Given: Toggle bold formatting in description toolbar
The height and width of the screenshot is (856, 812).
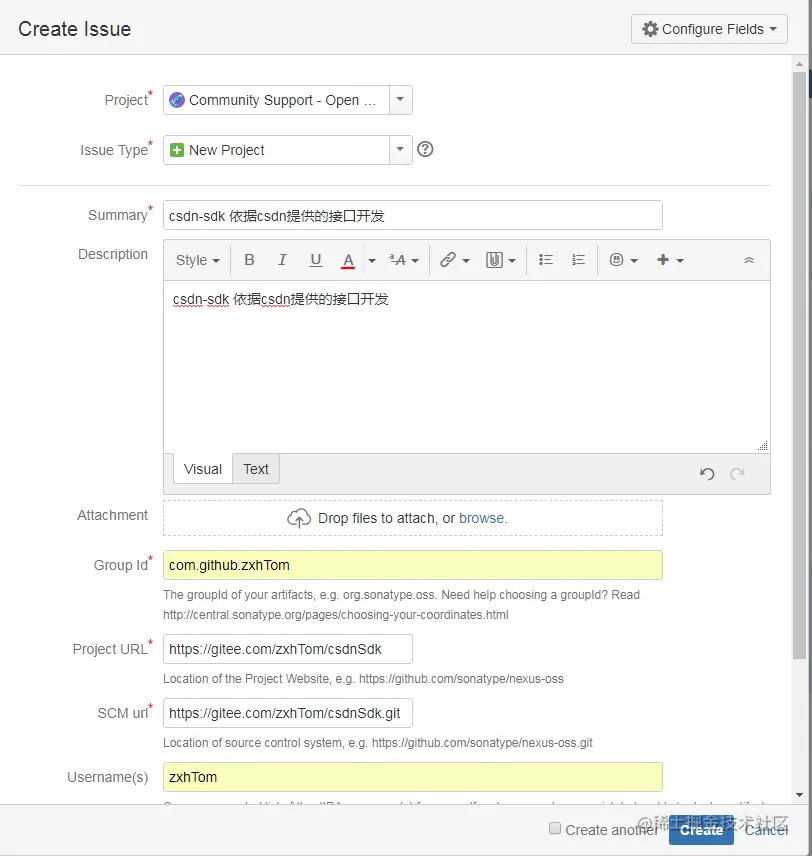Looking at the screenshot, I should coord(249,260).
